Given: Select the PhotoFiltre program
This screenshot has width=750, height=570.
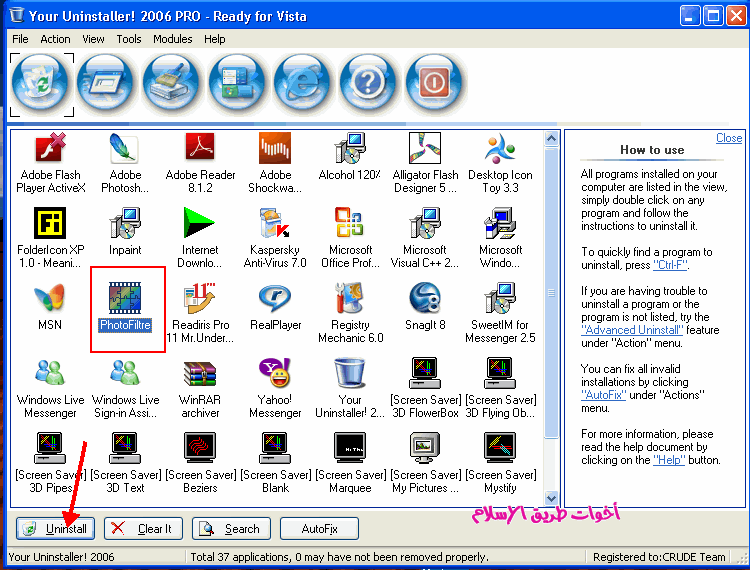Looking at the screenshot, I should [x=125, y=307].
